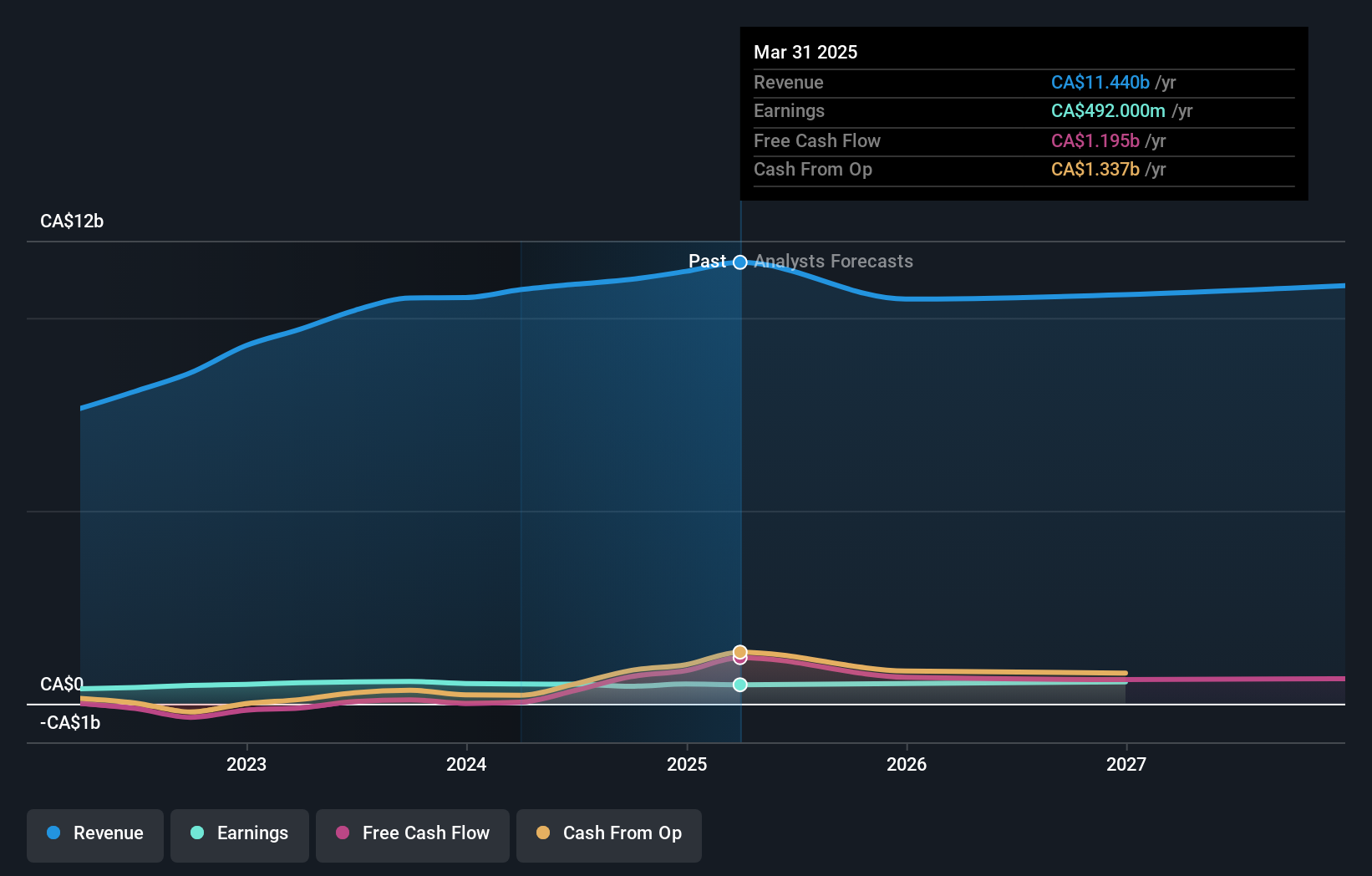Viewport: 1372px width, 876px height.
Task: Click the Earnings value CA$492.000m in tooltip
Action: [x=1108, y=111]
